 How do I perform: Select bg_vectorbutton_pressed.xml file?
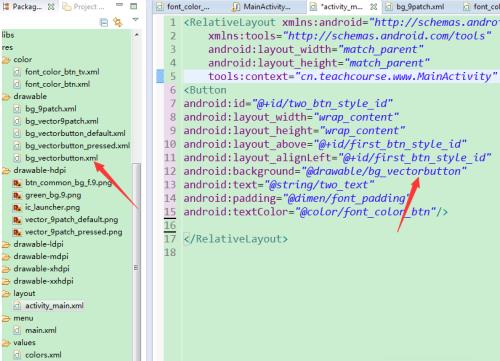pyautogui.click(x=77, y=146)
